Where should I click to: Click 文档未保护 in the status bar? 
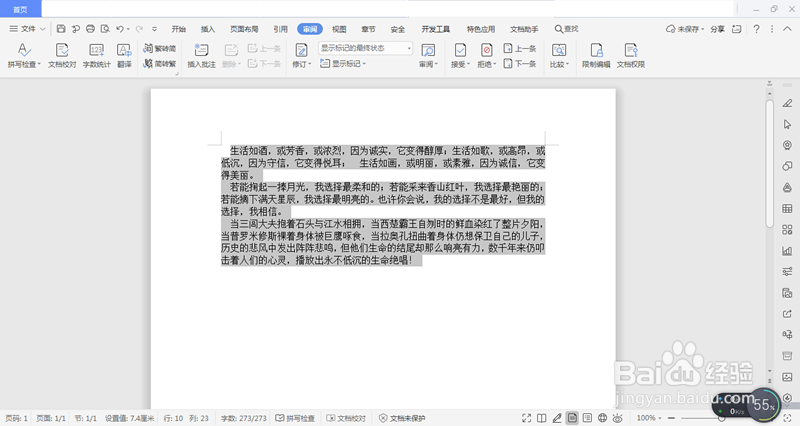click(402, 418)
